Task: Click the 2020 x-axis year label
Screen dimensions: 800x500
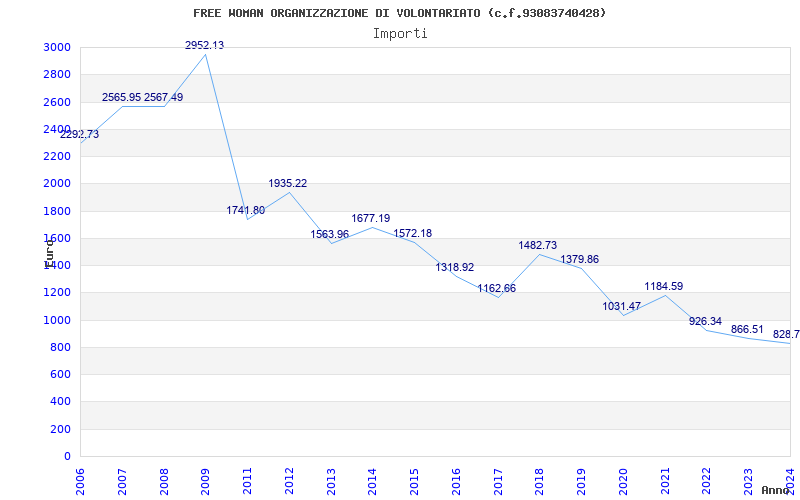Action: [623, 482]
